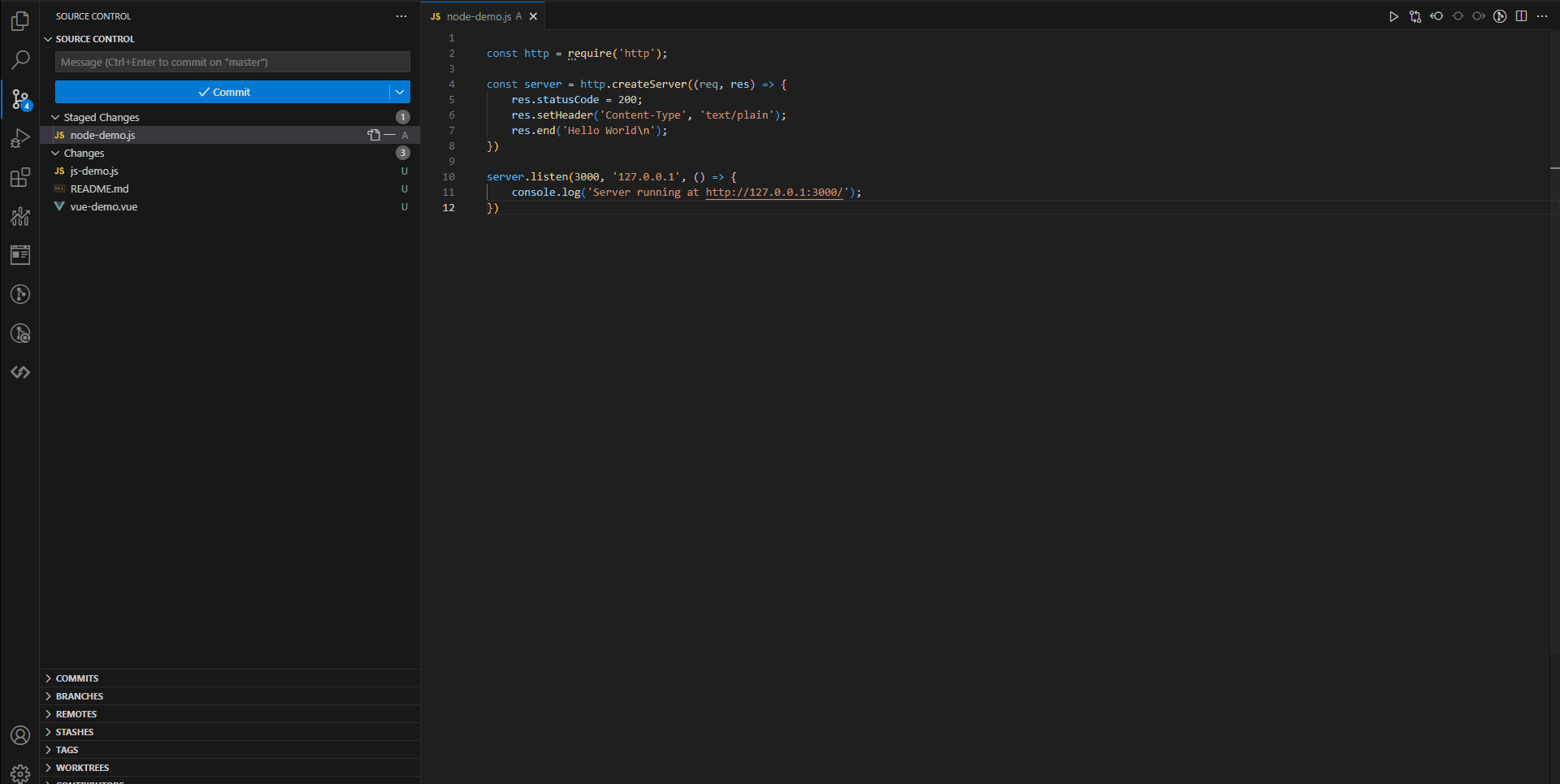Open changes with previous revision icon
Screen dimensions: 1560x784
coord(1436,16)
